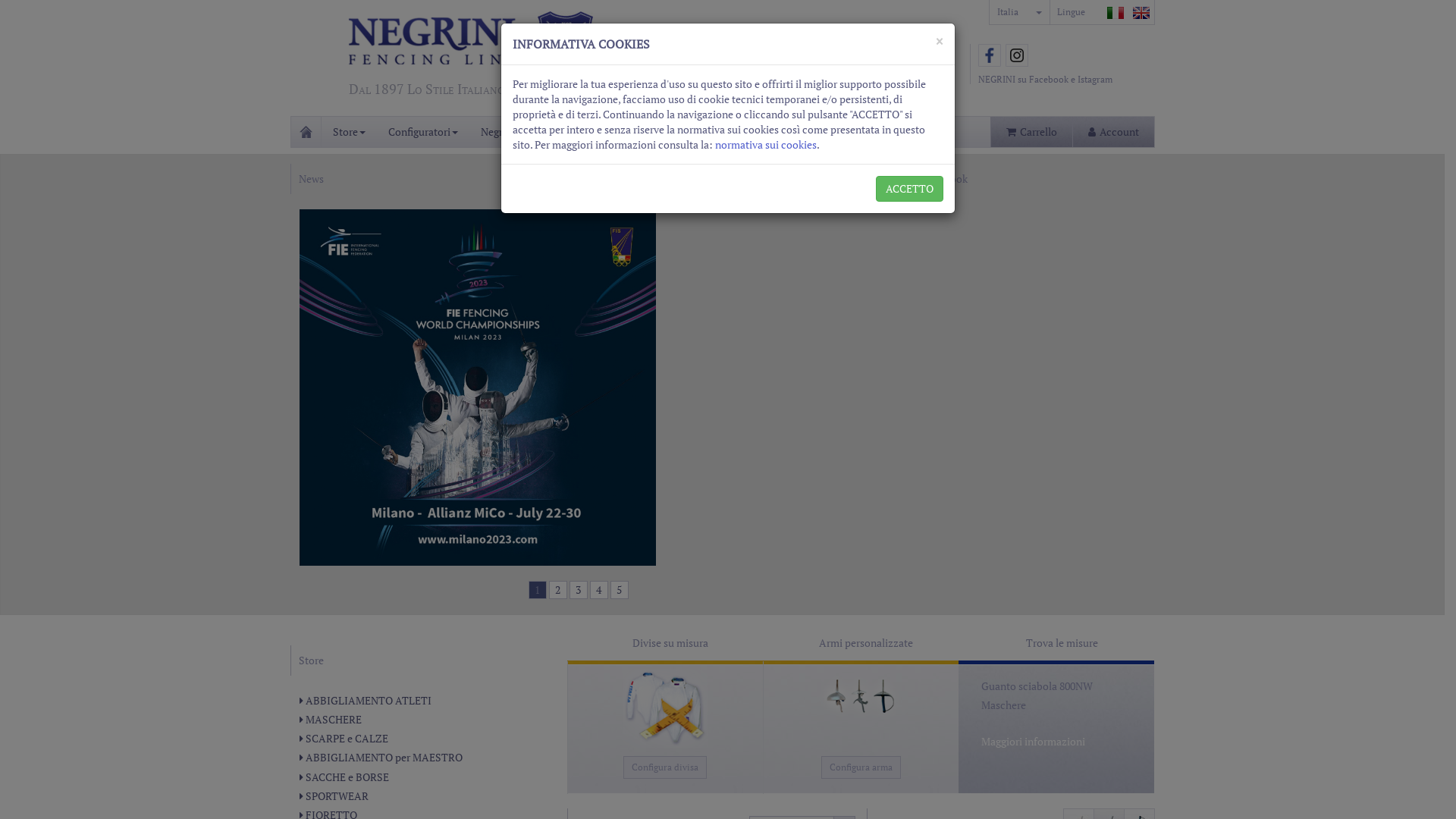The height and width of the screenshot is (819, 1456).
Task: Select the Trova le misure tab
Action: pos(1062,643)
